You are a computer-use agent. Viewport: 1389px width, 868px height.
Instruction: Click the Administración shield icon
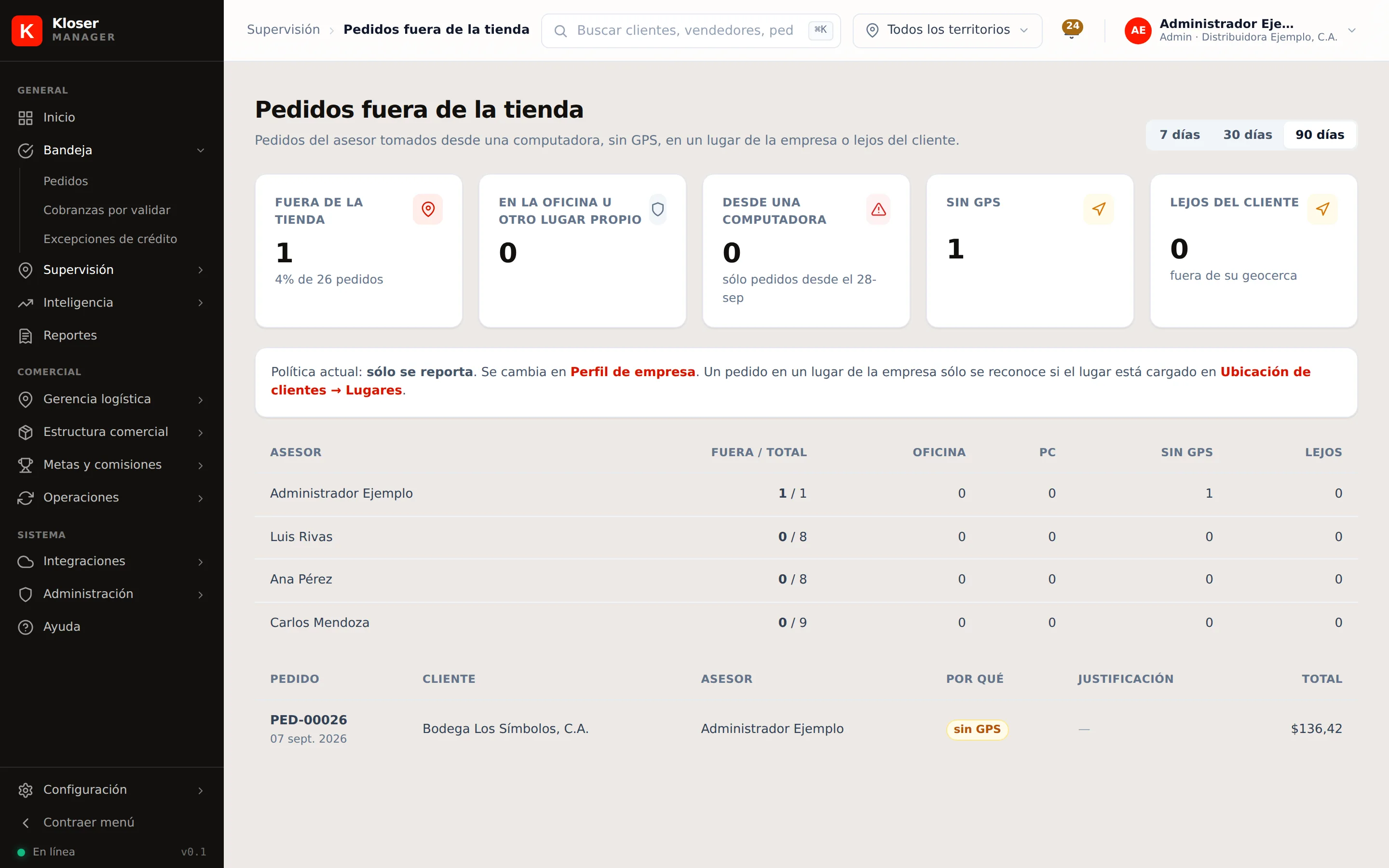coord(25,594)
